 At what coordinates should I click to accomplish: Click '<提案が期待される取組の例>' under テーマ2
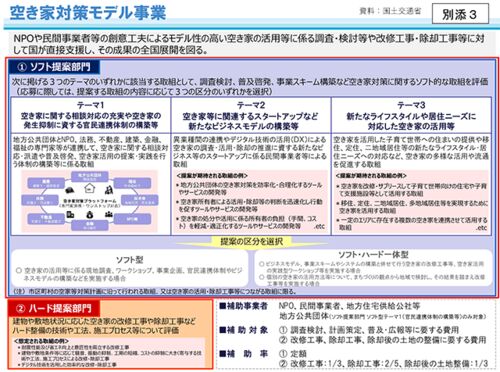[x=212, y=175]
